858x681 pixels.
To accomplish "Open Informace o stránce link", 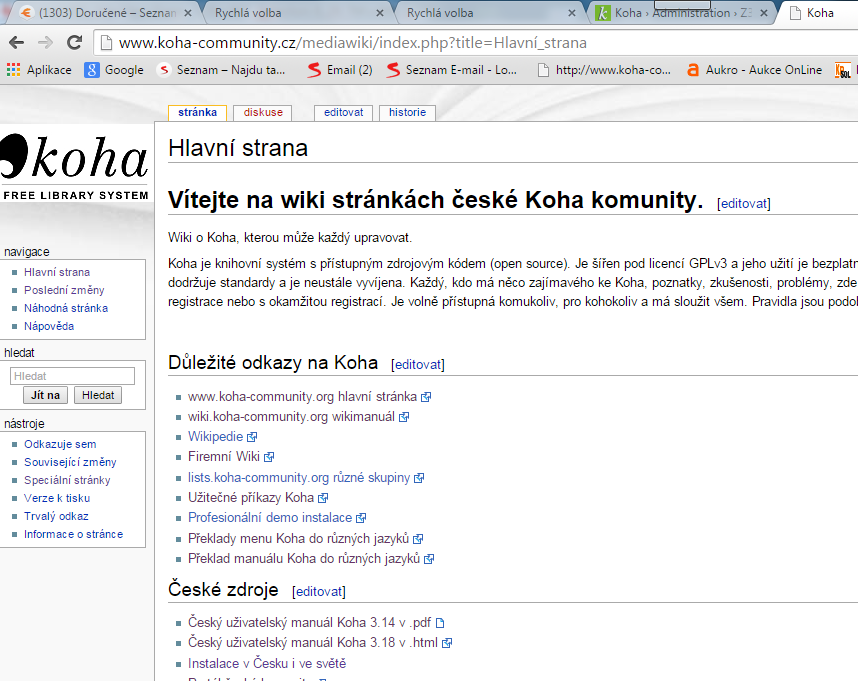I will 73,534.
